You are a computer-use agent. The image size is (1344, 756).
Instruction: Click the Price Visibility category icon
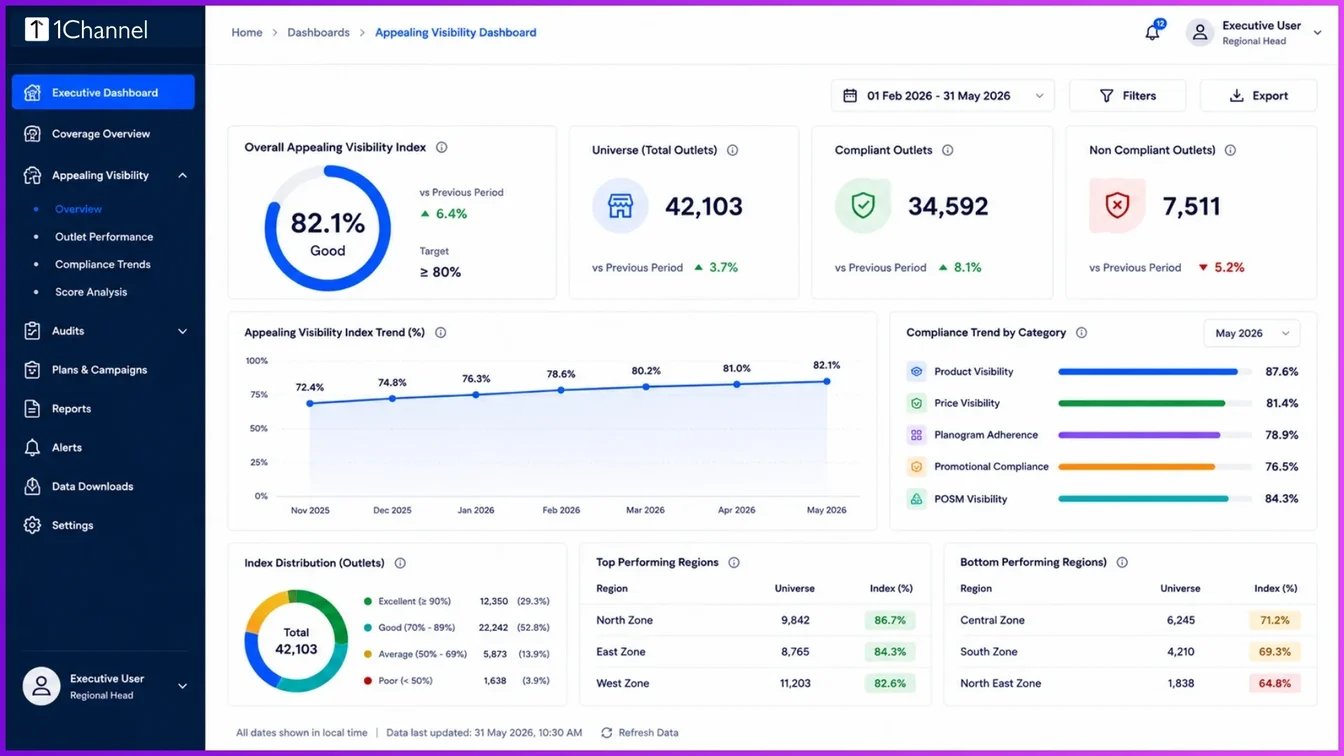[916, 403]
